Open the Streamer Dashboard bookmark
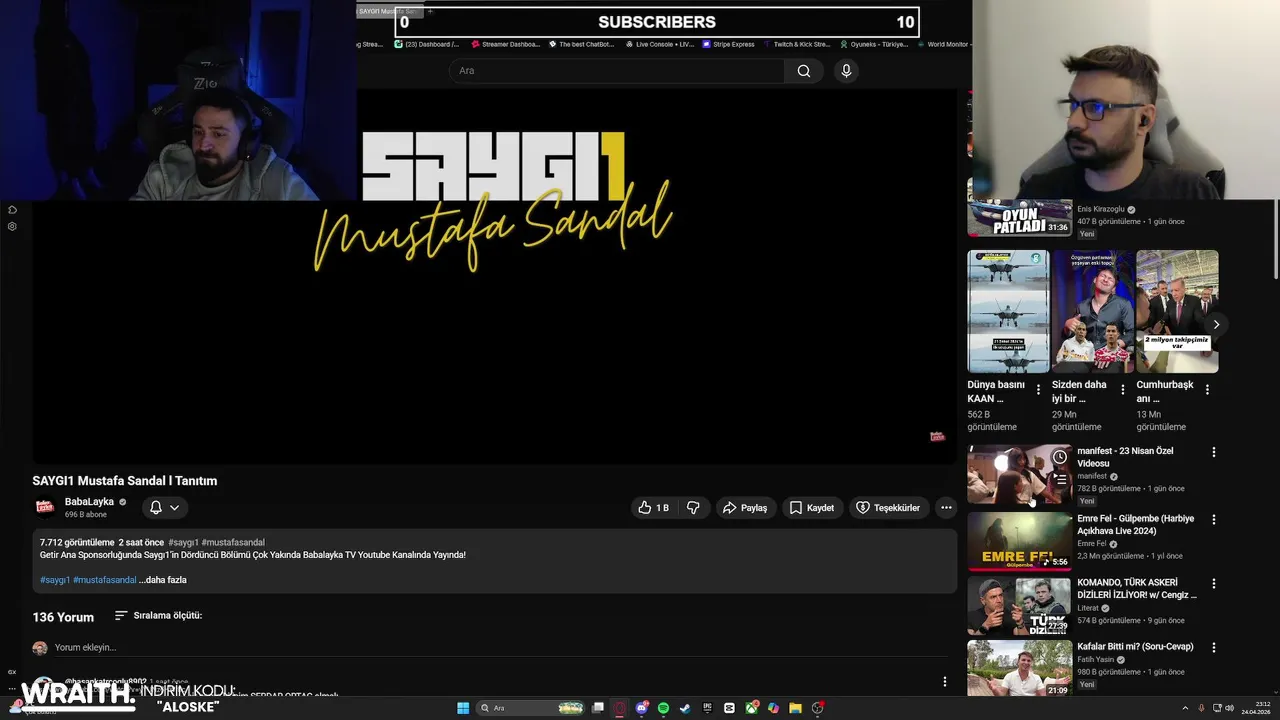The image size is (1280, 720). pyautogui.click(x=505, y=44)
